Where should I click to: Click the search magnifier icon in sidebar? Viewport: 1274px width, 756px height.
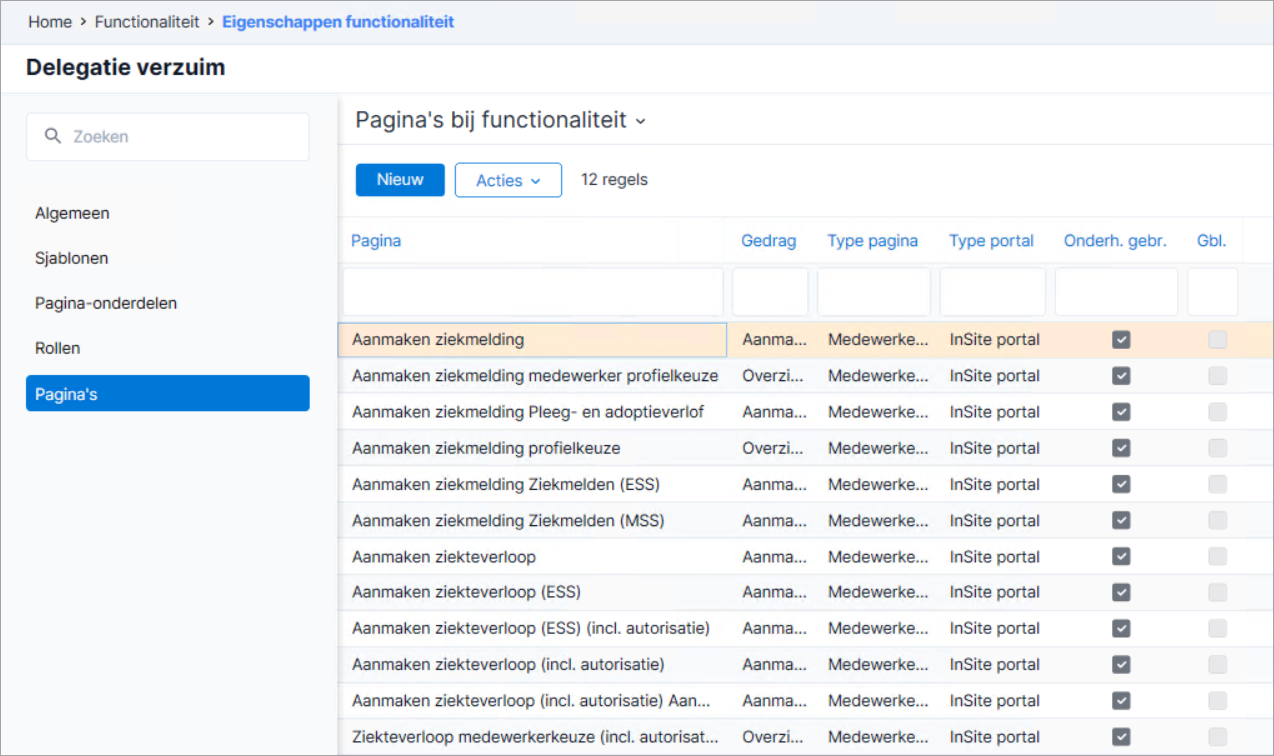(x=53, y=136)
